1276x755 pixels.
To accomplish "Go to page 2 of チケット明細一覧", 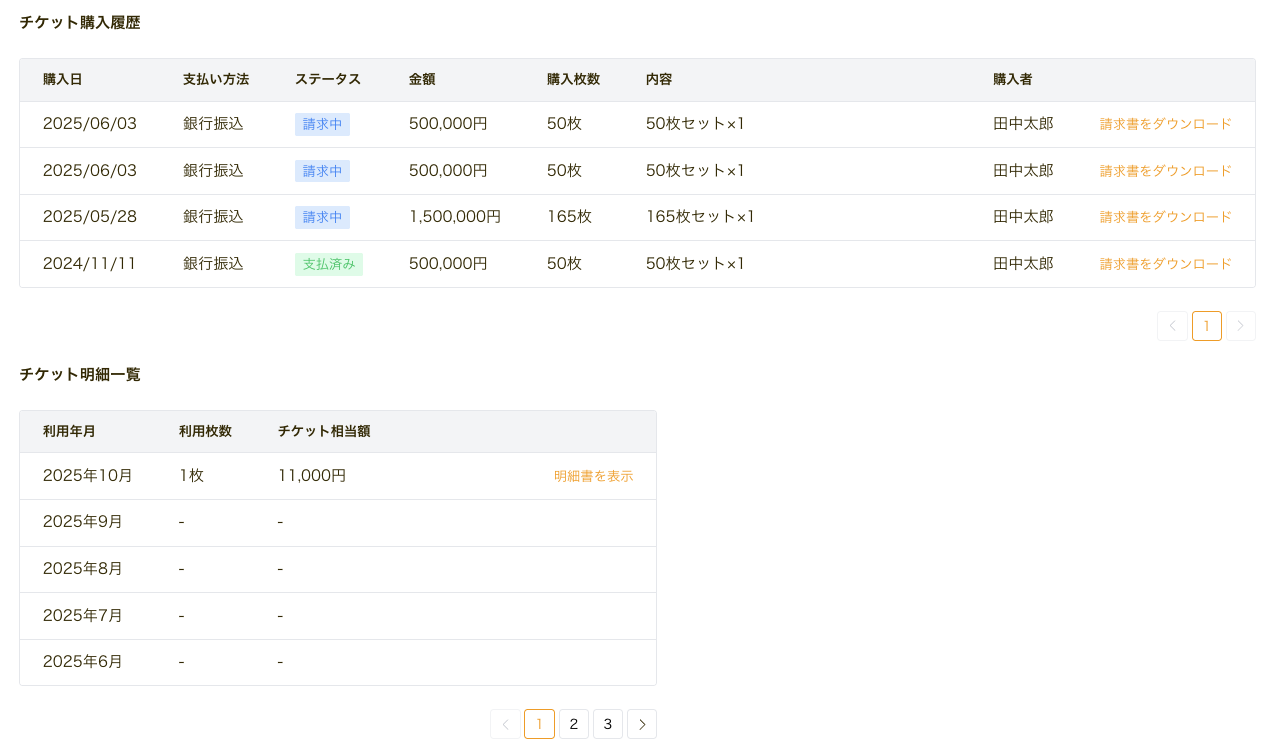I will click(574, 724).
